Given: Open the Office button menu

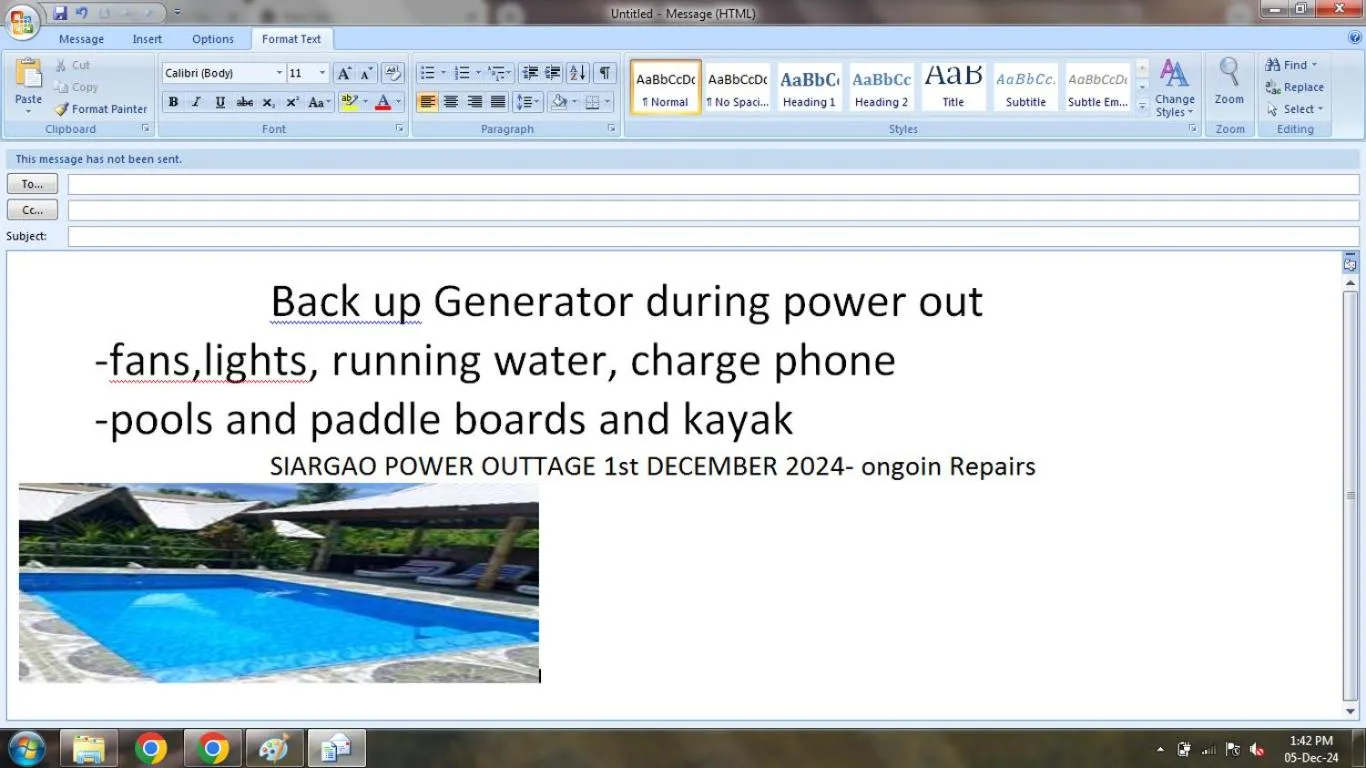Looking at the screenshot, I should click(21, 21).
